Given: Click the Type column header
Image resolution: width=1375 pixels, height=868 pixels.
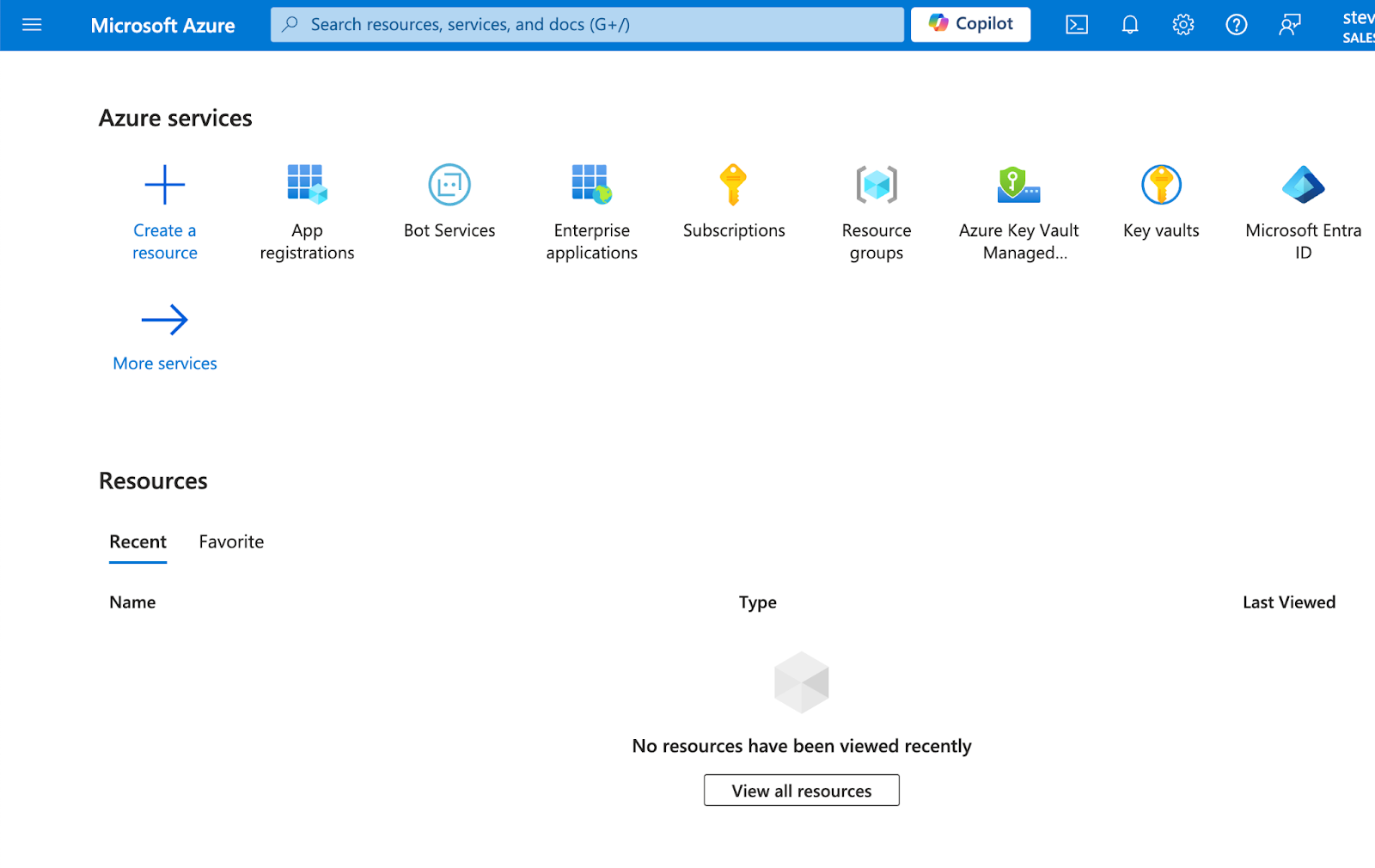Looking at the screenshot, I should coord(757,602).
